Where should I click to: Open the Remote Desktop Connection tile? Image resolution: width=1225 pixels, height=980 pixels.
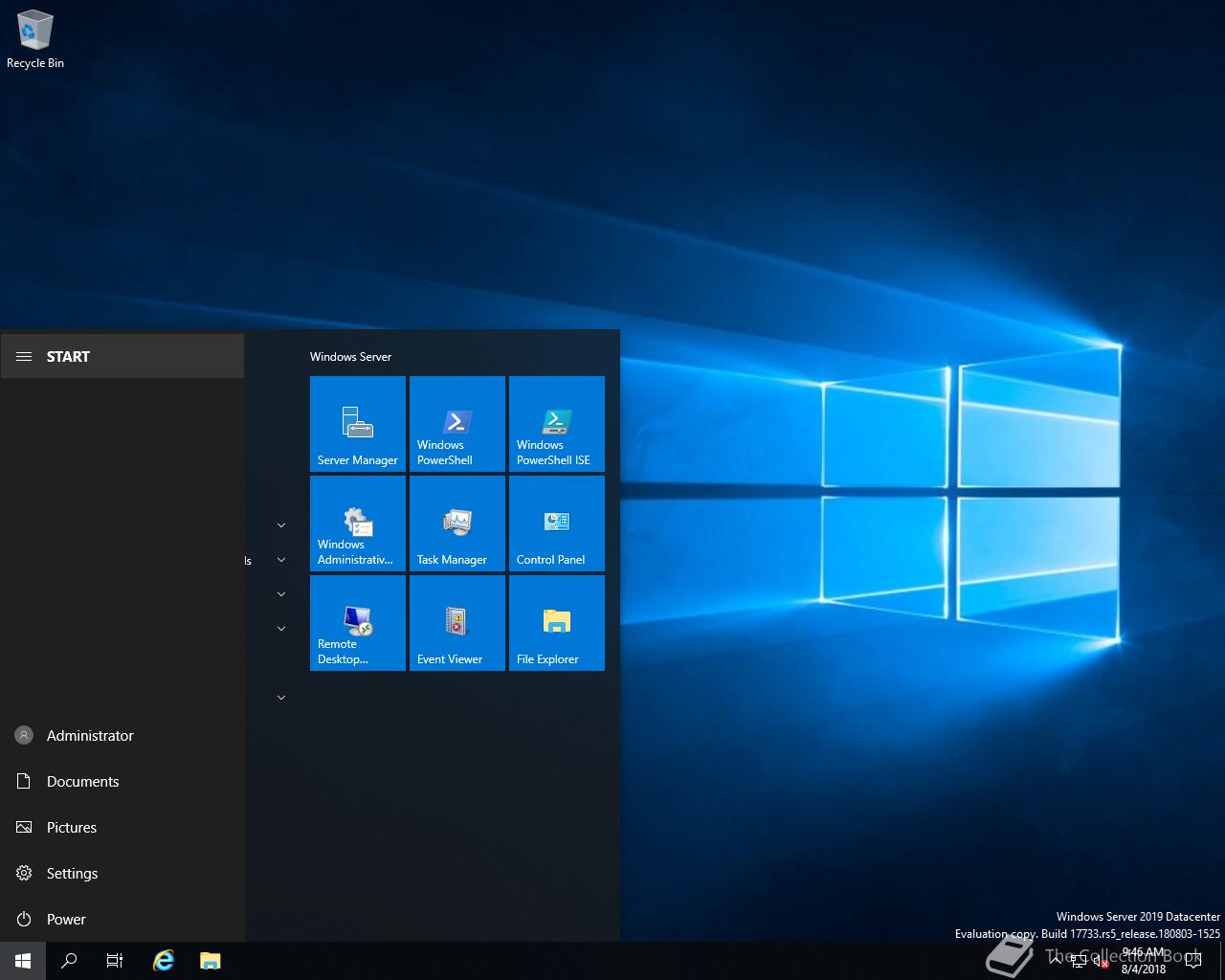pyautogui.click(x=358, y=623)
